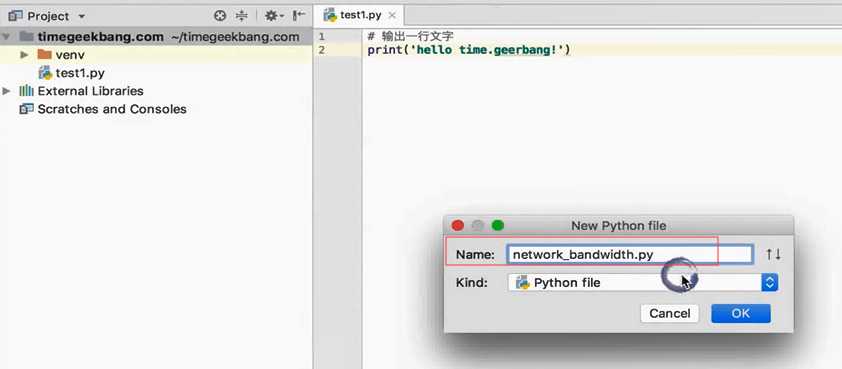Click into the Name input field
The height and width of the screenshot is (369, 842).
click(630, 255)
